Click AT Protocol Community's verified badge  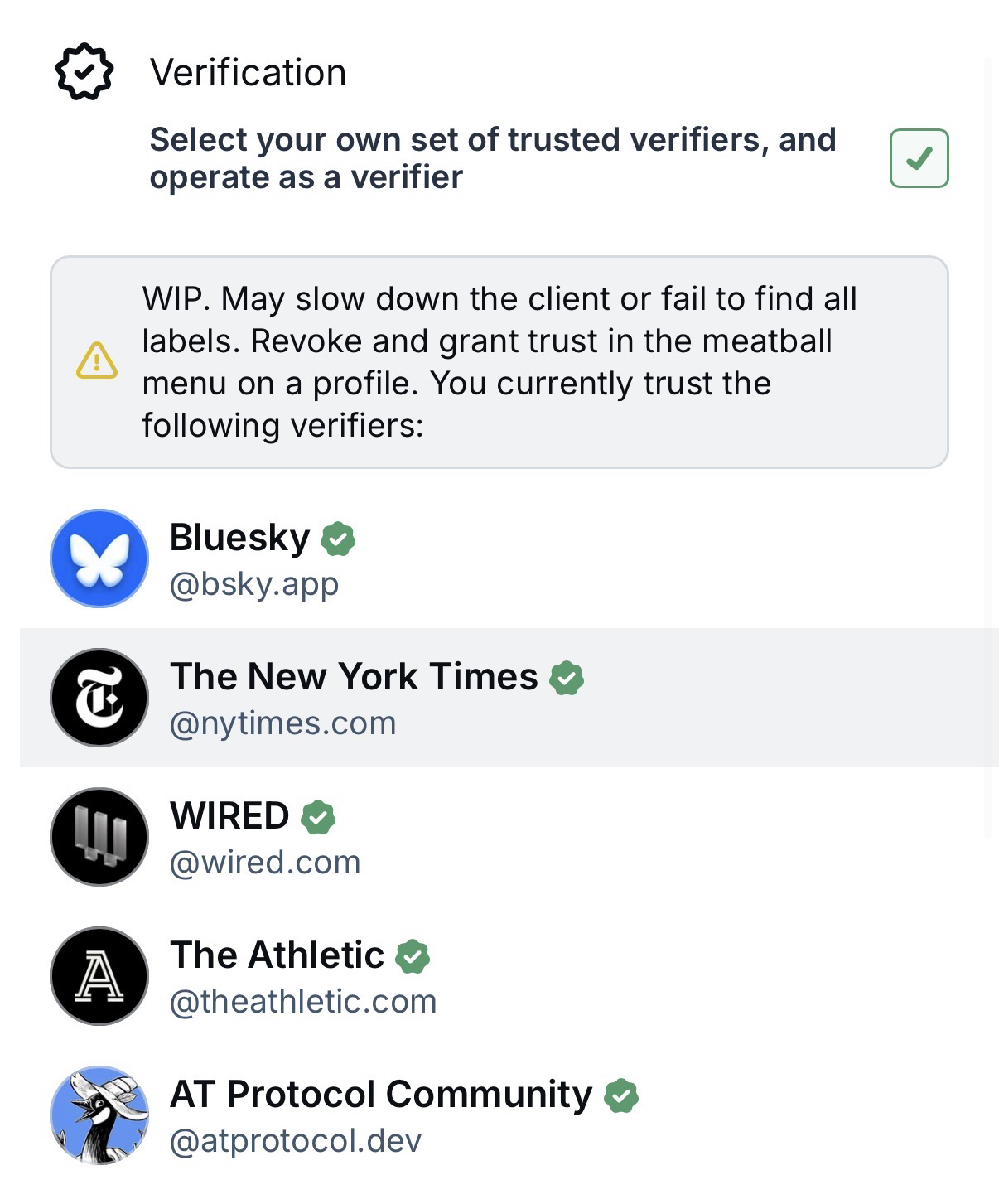pyautogui.click(x=621, y=1095)
